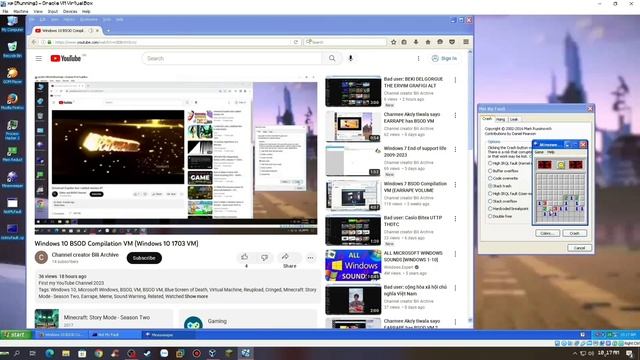640x360 pixels.
Task: Click Firefox back navigation arrow
Action: point(34,42)
